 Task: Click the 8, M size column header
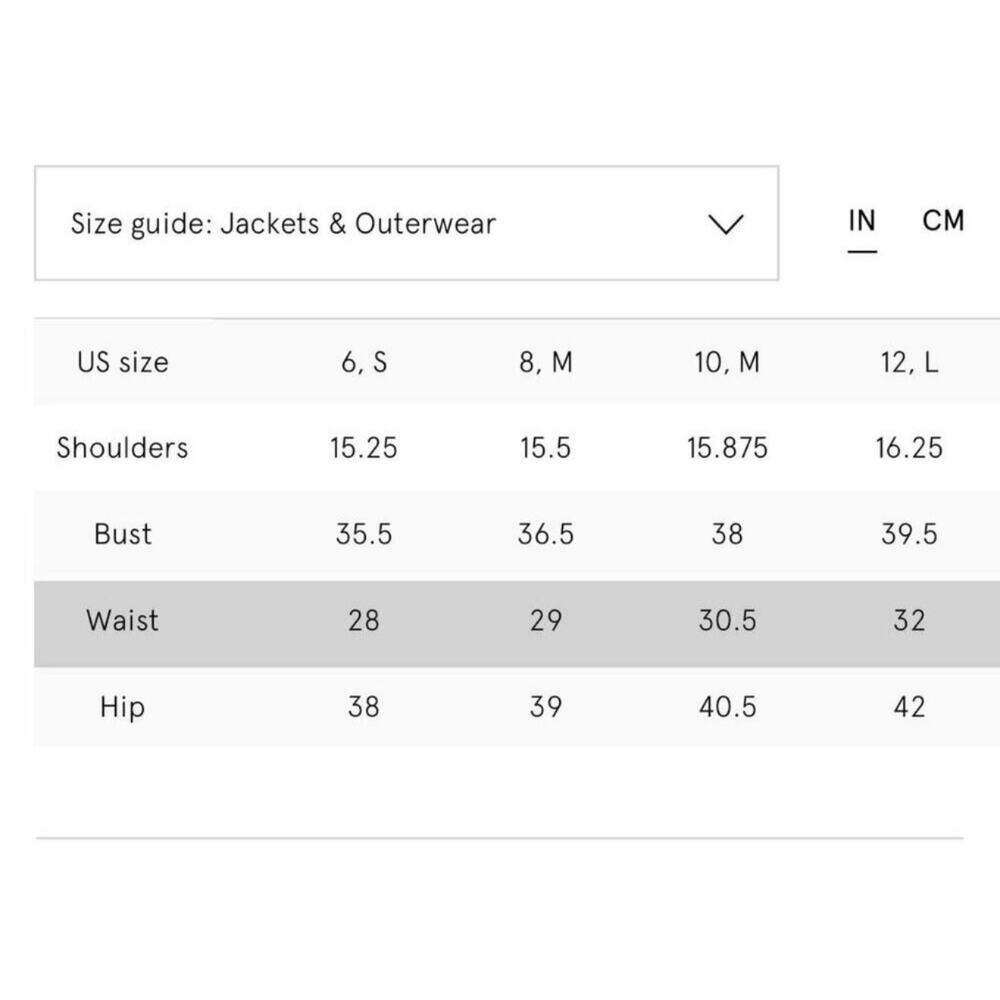546,362
